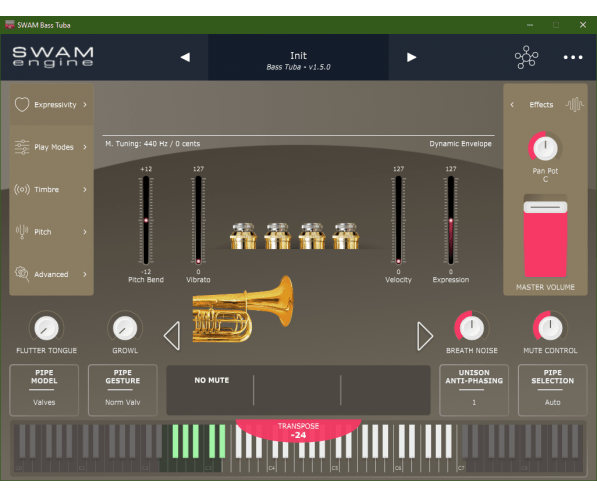Expand Expressivity chevron arrow
The width and height of the screenshot is (597, 497).
pyautogui.click(x=85, y=104)
